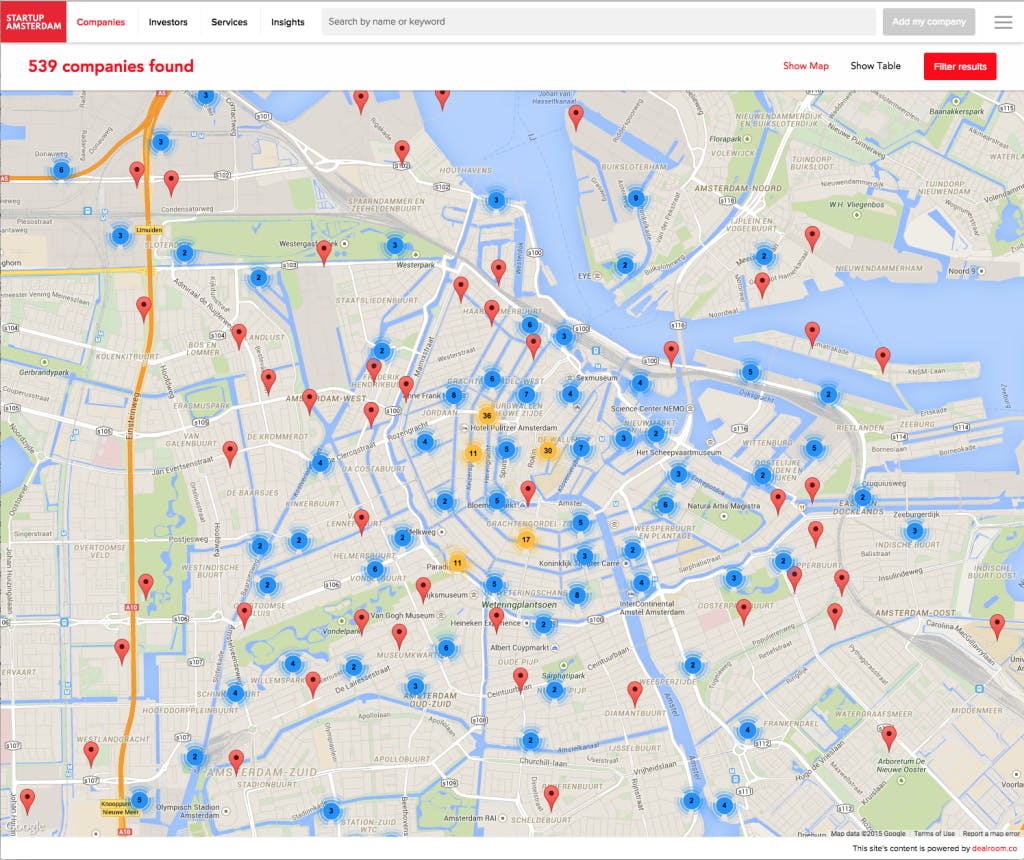The image size is (1024, 860).
Task: Click the Startup Amsterdam logo
Action: coord(33,21)
